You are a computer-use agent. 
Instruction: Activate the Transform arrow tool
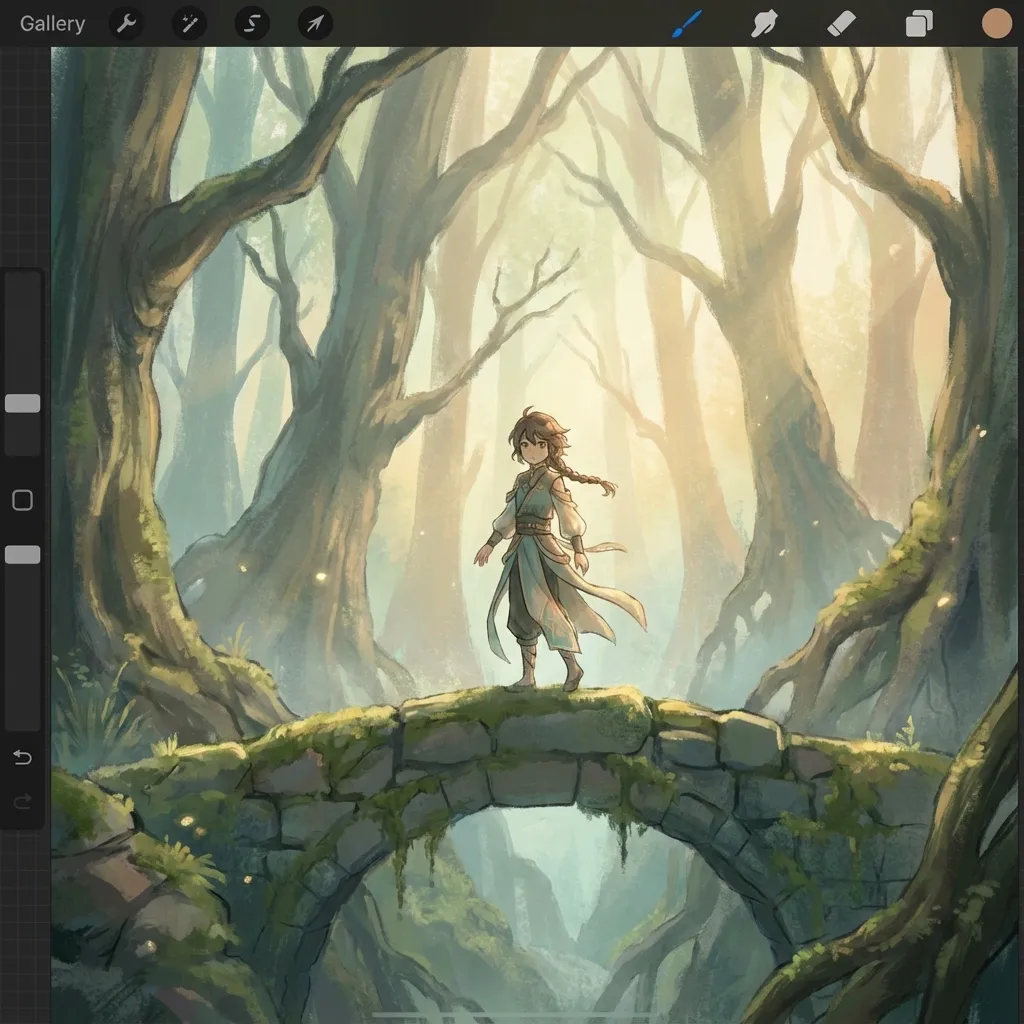point(315,23)
